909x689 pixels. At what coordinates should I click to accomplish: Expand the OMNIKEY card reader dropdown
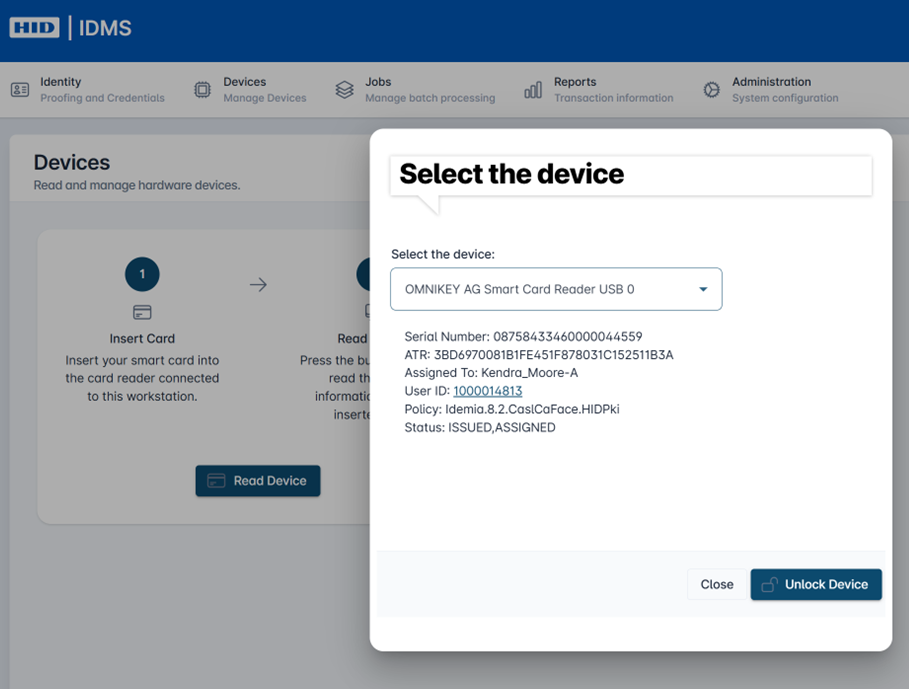click(x=556, y=289)
